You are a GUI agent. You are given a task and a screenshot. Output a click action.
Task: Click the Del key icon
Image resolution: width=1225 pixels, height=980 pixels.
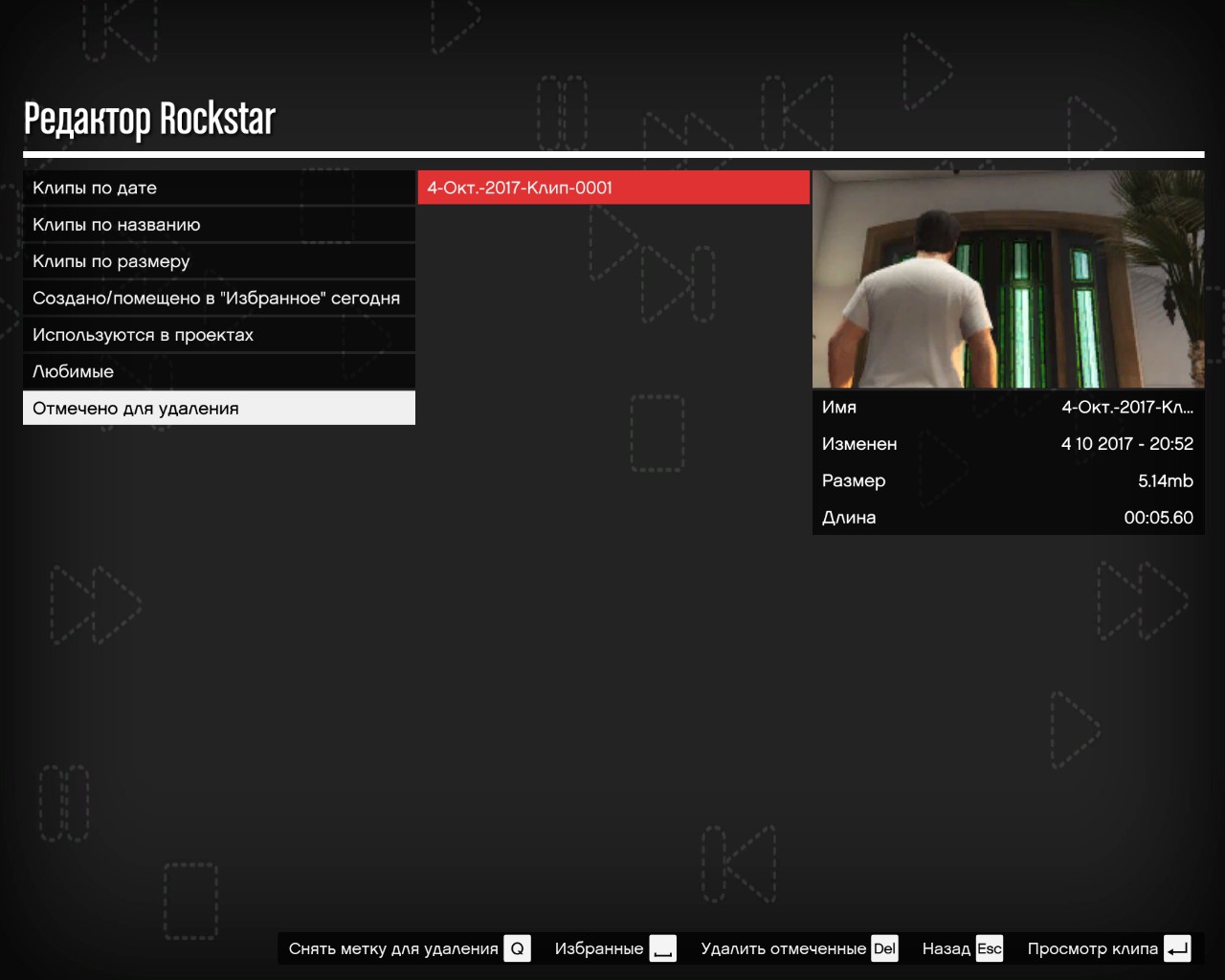point(884,948)
